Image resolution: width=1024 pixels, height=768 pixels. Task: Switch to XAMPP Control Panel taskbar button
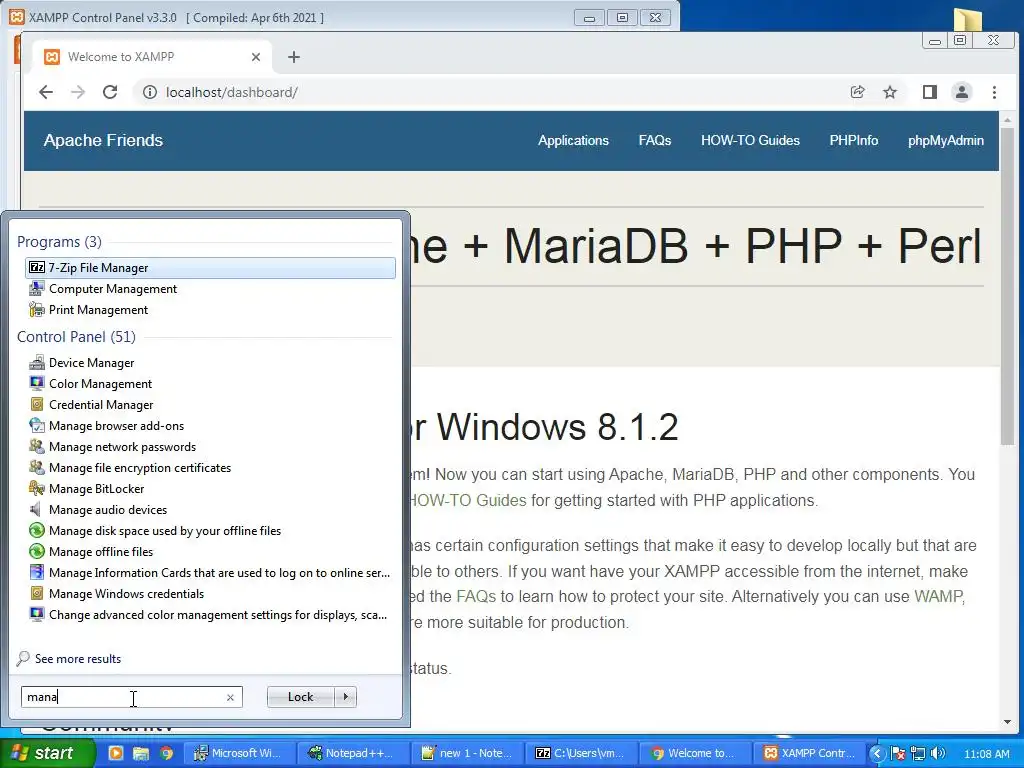pyautogui.click(x=809, y=753)
